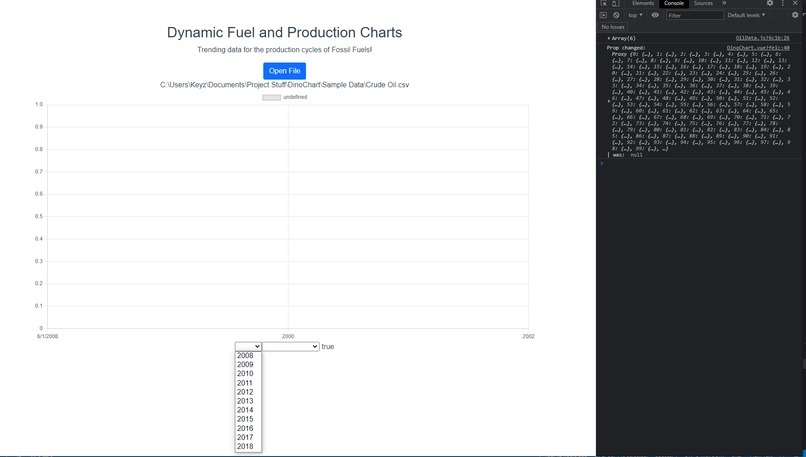Expand the Array(6) log entry
The image size is (806, 457).
609,39
